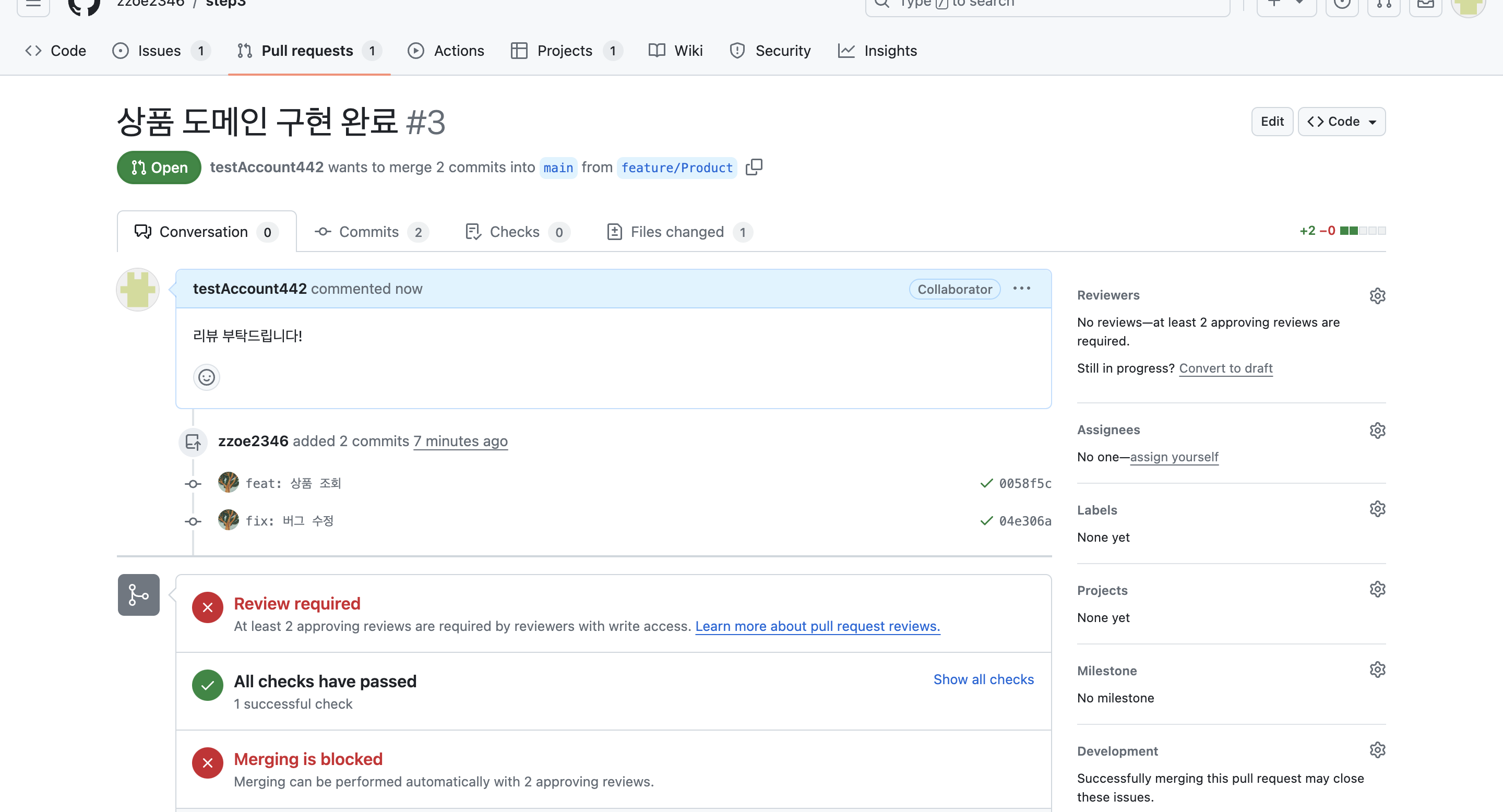
Task: Open comment options three-dot menu
Action: pyautogui.click(x=1022, y=289)
